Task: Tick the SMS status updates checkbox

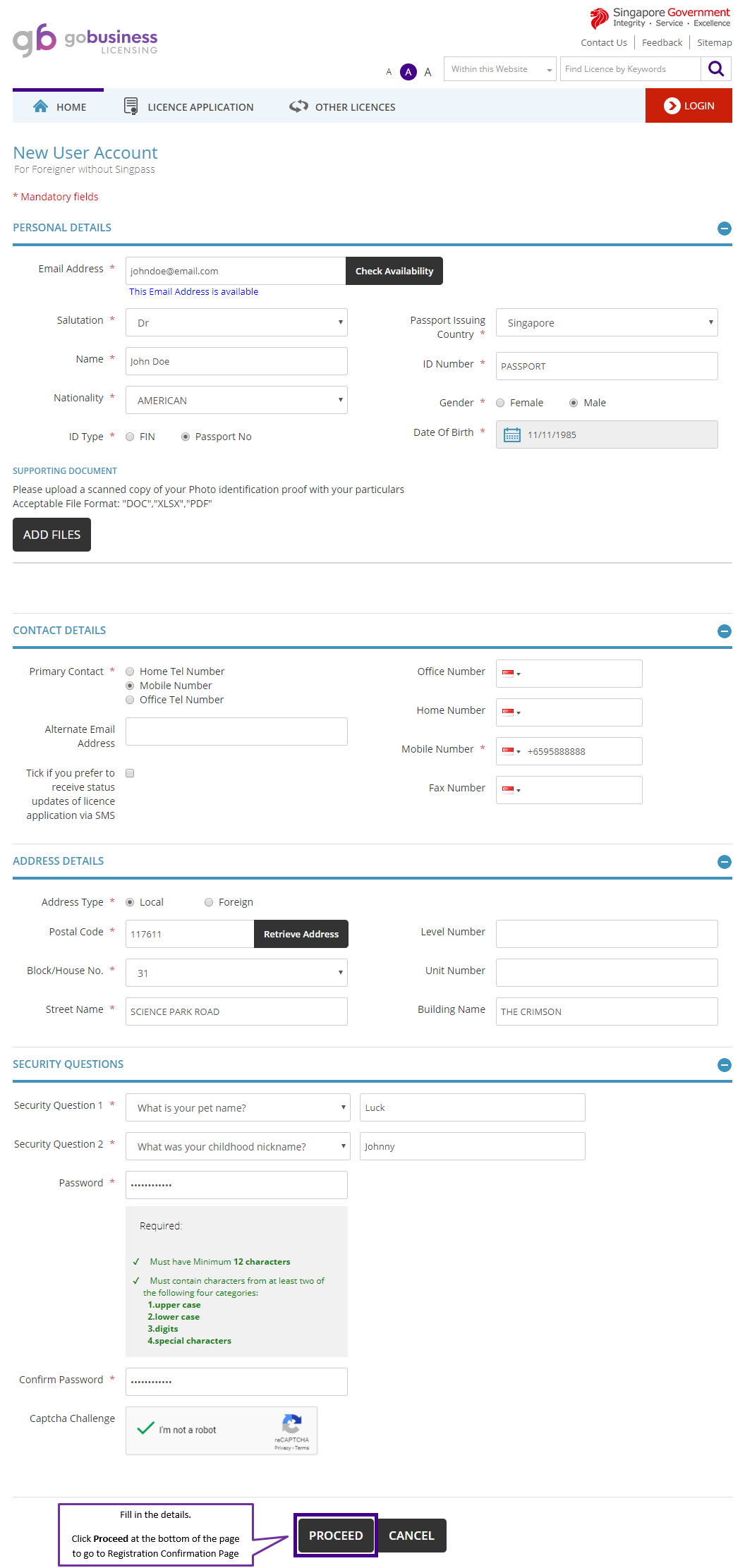Action: pos(130,773)
